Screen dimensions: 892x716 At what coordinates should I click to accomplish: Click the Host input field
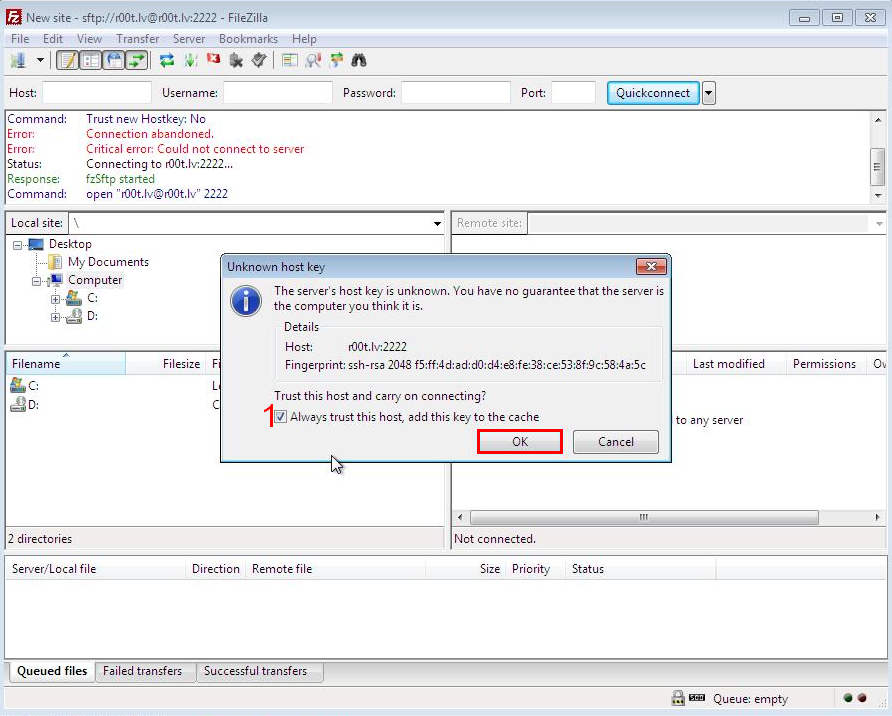[96, 93]
